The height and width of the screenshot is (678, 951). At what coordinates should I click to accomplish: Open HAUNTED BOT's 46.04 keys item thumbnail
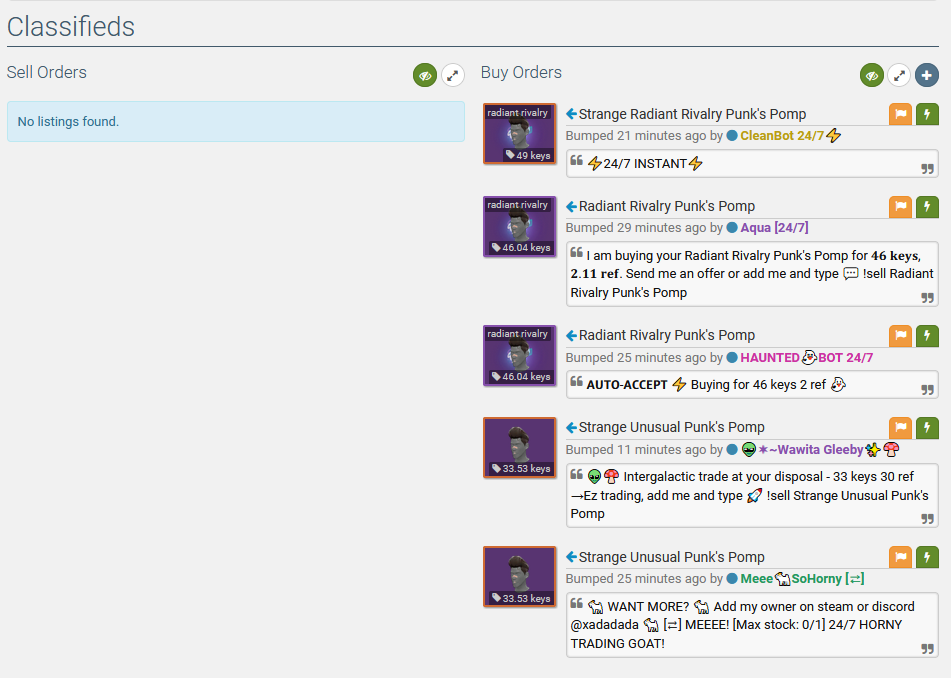click(x=520, y=355)
